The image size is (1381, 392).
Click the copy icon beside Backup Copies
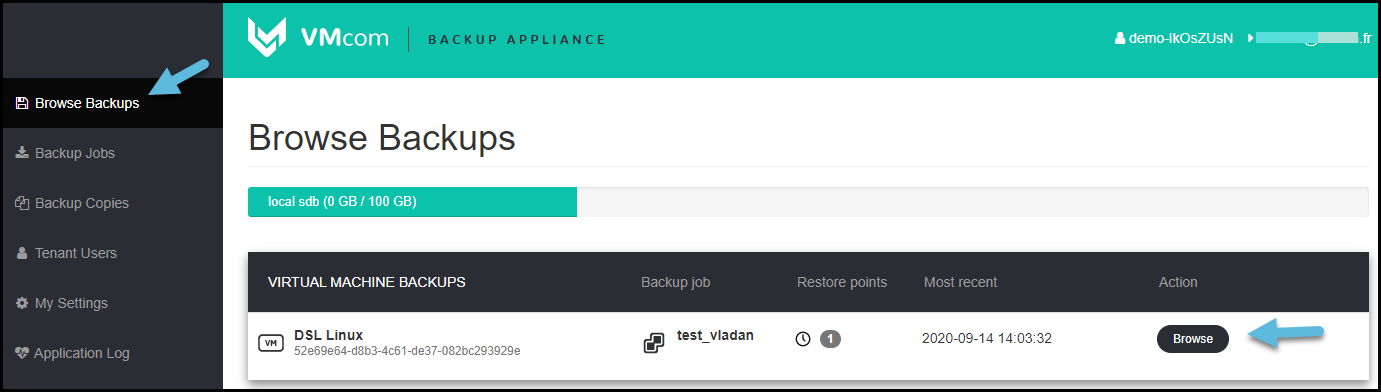pos(22,203)
